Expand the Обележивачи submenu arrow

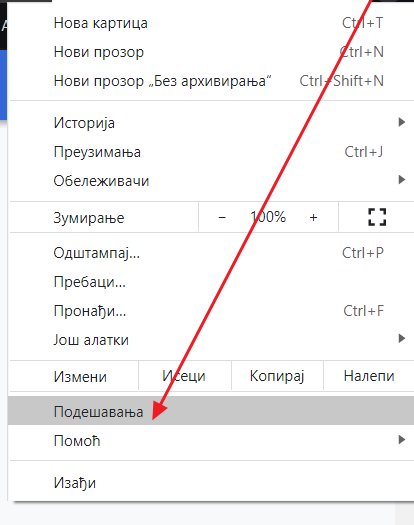click(x=402, y=180)
